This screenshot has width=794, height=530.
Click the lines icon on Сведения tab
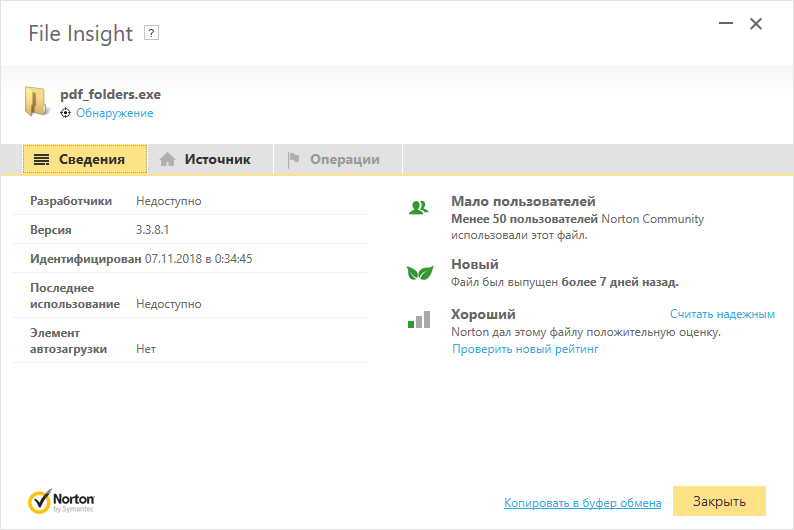(41, 159)
